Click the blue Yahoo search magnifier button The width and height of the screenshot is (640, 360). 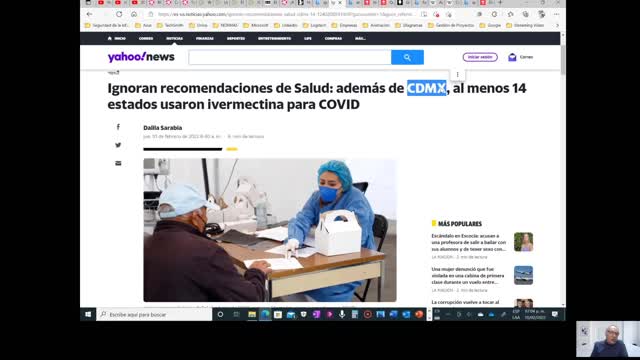[407, 57]
